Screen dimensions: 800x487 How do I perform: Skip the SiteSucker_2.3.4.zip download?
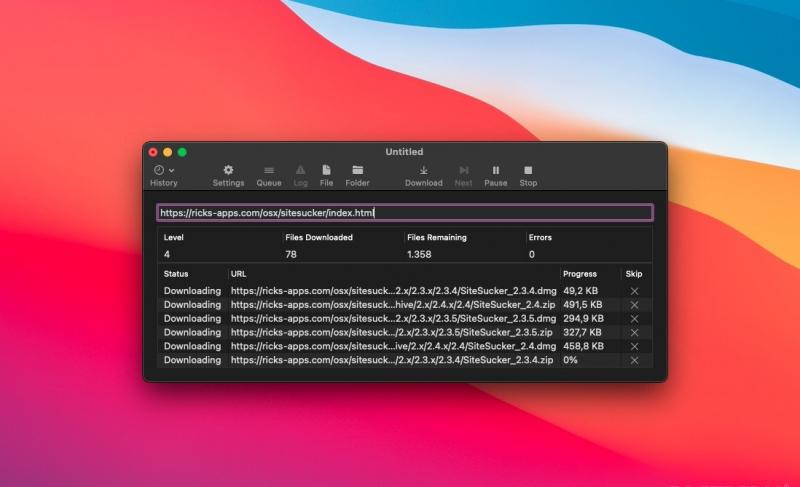[634, 360]
